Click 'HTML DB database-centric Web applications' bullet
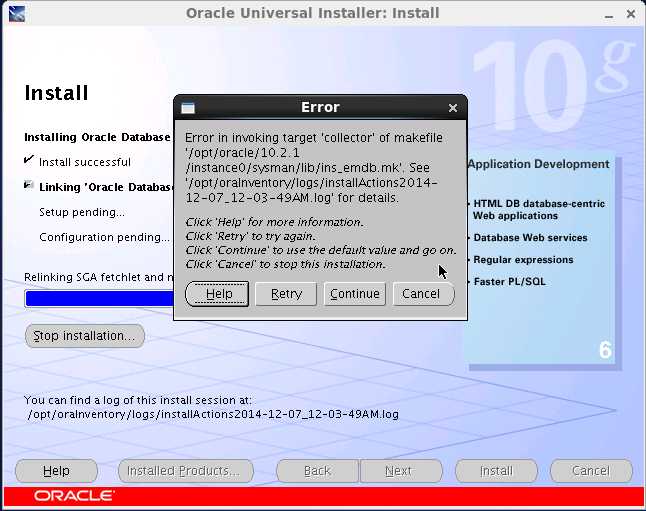This screenshot has height=511, width=646. click(539, 210)
